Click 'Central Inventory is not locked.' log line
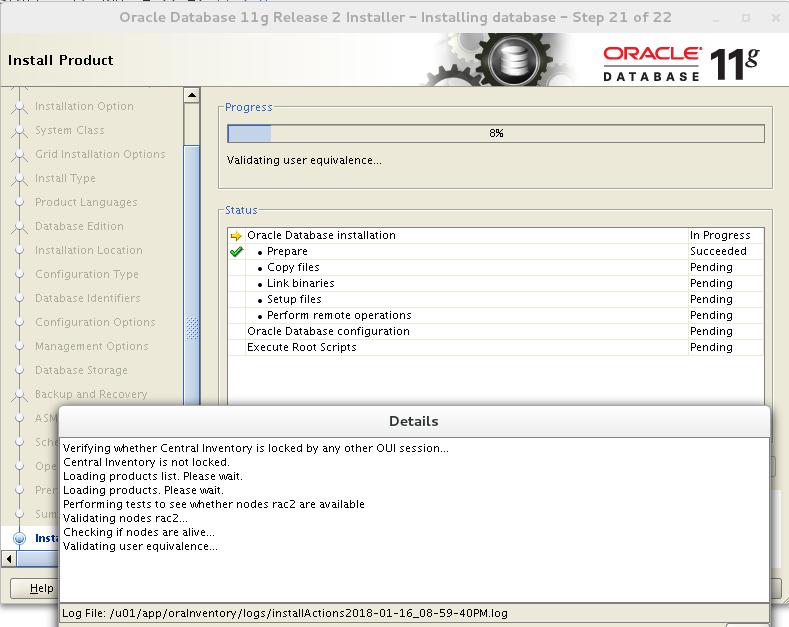Screen dimensions: 789x627 [146, 462]
